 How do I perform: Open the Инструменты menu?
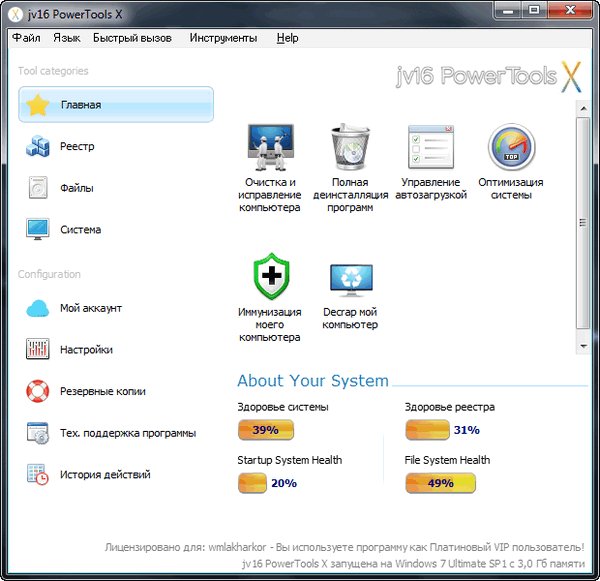[x=223, y=38]
